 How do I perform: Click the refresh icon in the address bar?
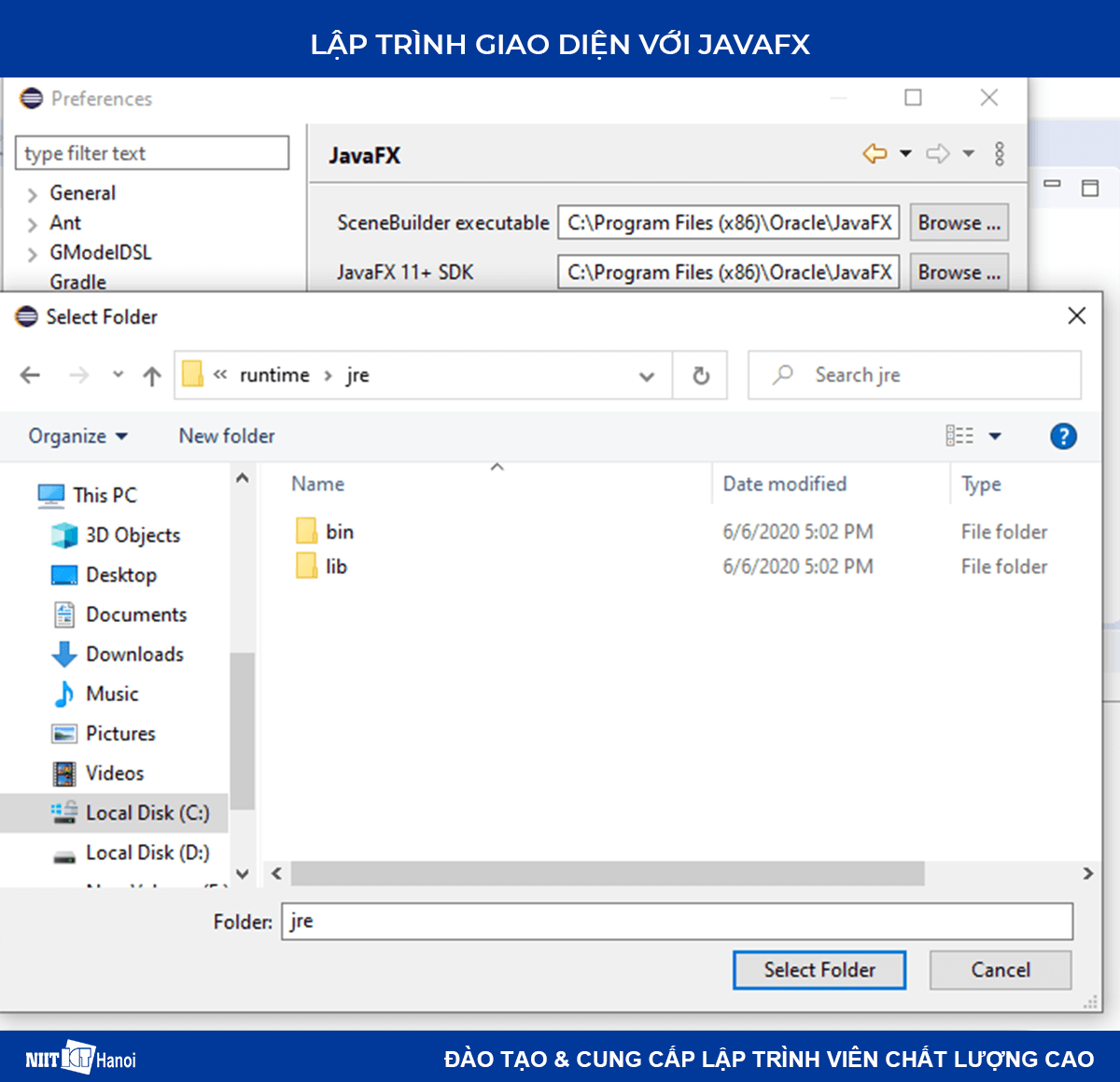point(700,374)
